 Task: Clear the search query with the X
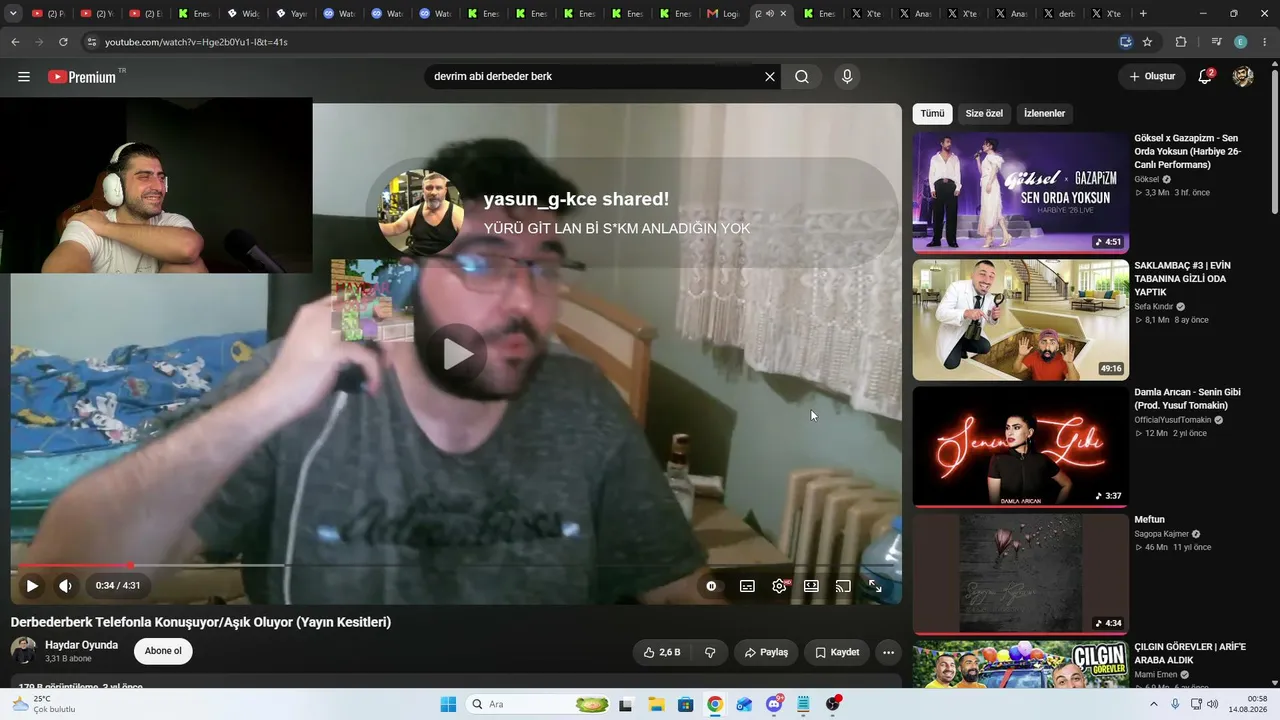[x=770, y=77]
